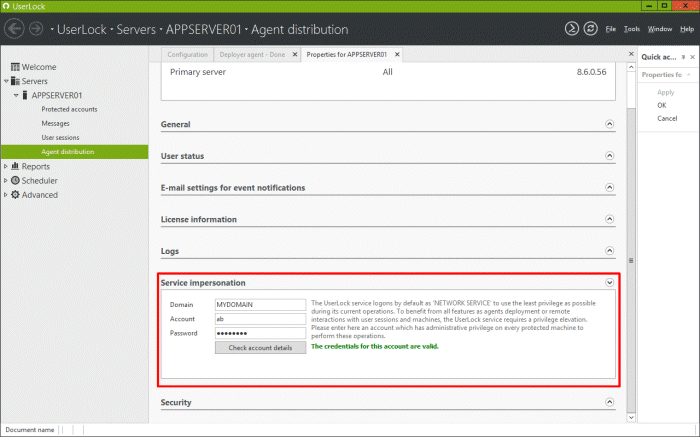700x437 pixels.
Task: Expand the Advanced tree node
Action: 6,195
